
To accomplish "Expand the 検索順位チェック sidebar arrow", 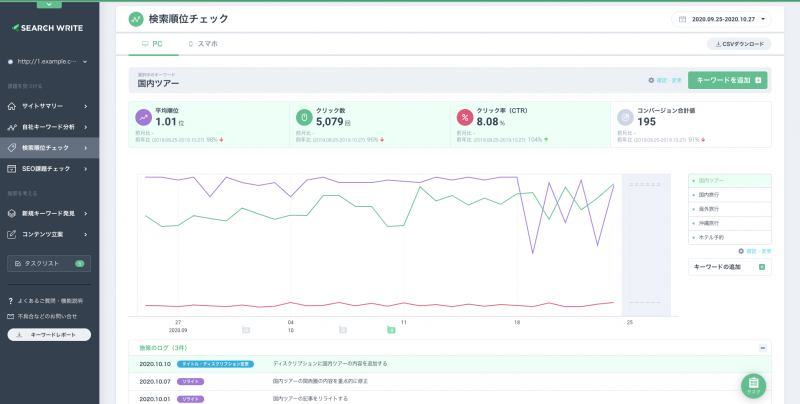I will coord(85,148).
